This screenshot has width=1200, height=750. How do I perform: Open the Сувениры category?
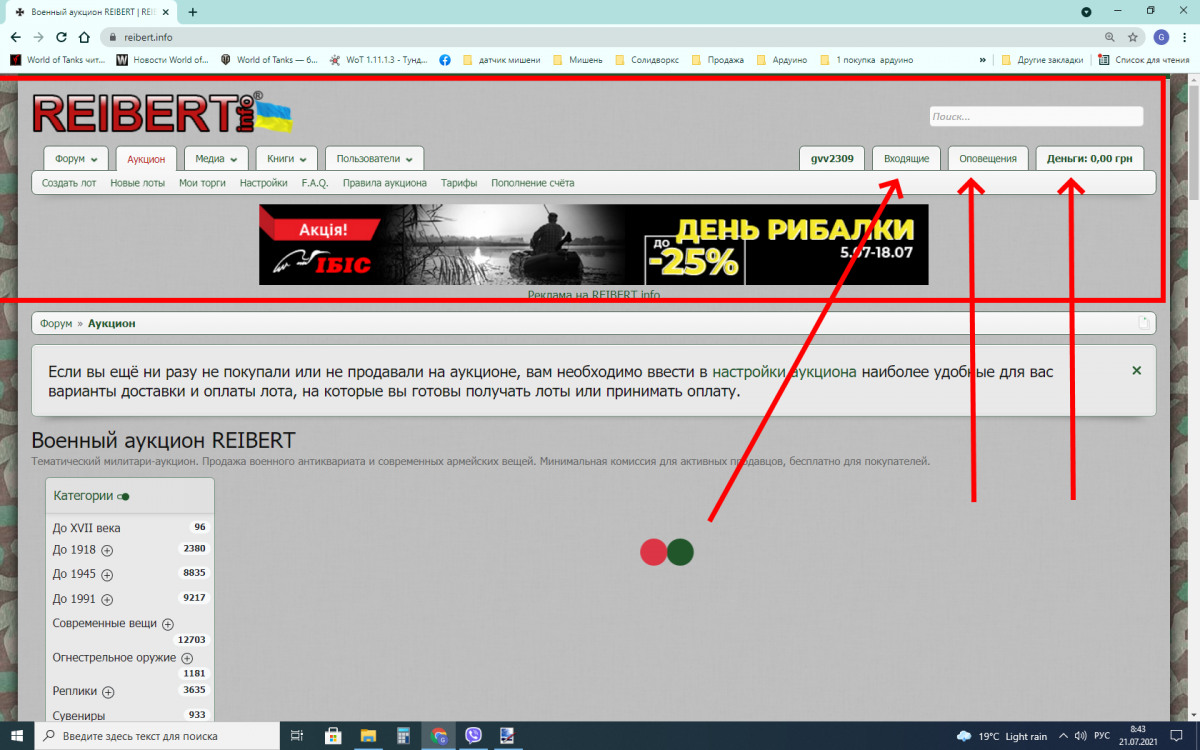click(x=79, y=715)
